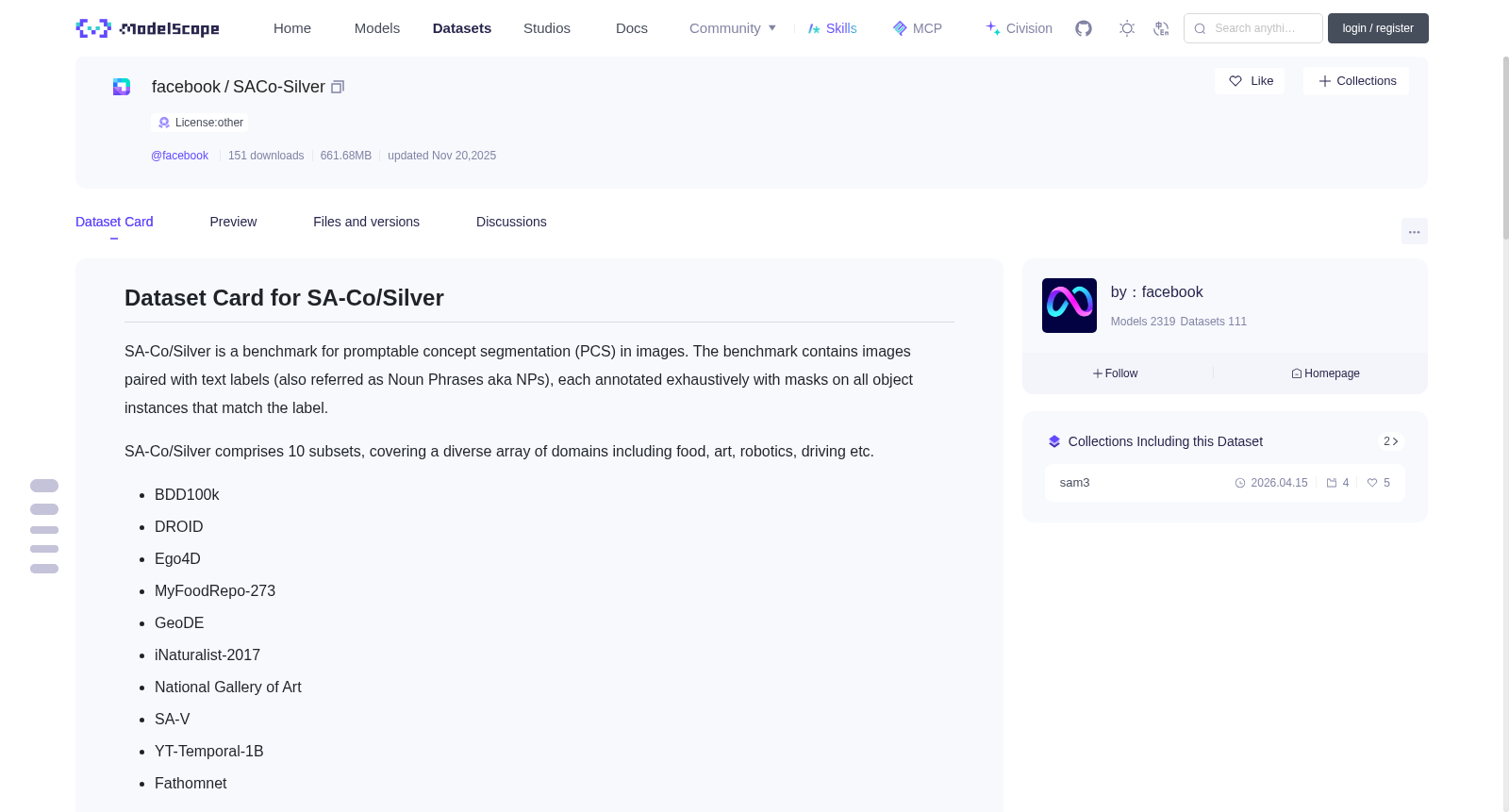The width and height of the screenshot is (1509, 812).
Task: Go to the Home page
Action: pyautogui.click(x=292, y=28)
